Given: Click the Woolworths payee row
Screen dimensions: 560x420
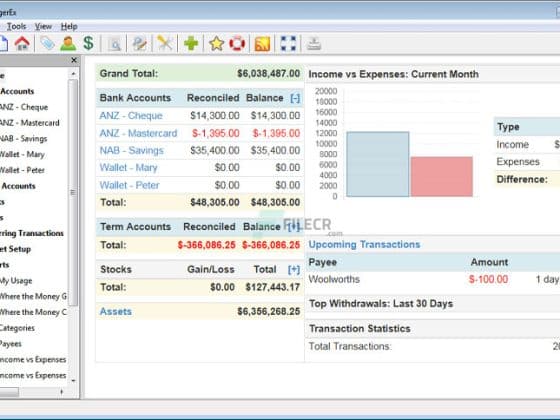Looking at the screenshot, I should [334, 279].
